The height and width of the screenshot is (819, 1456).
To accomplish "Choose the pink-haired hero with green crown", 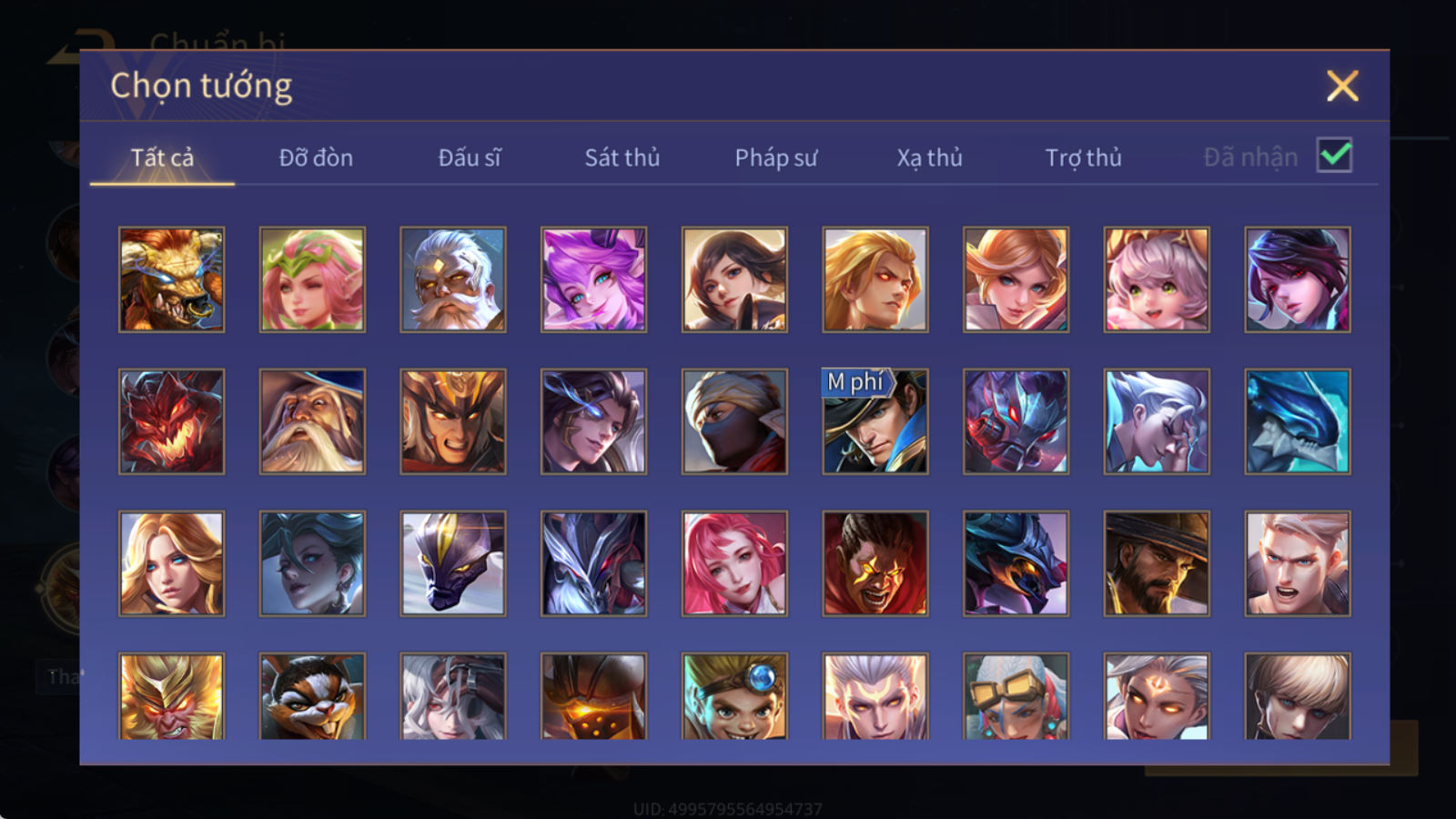I will click(312, 279).
